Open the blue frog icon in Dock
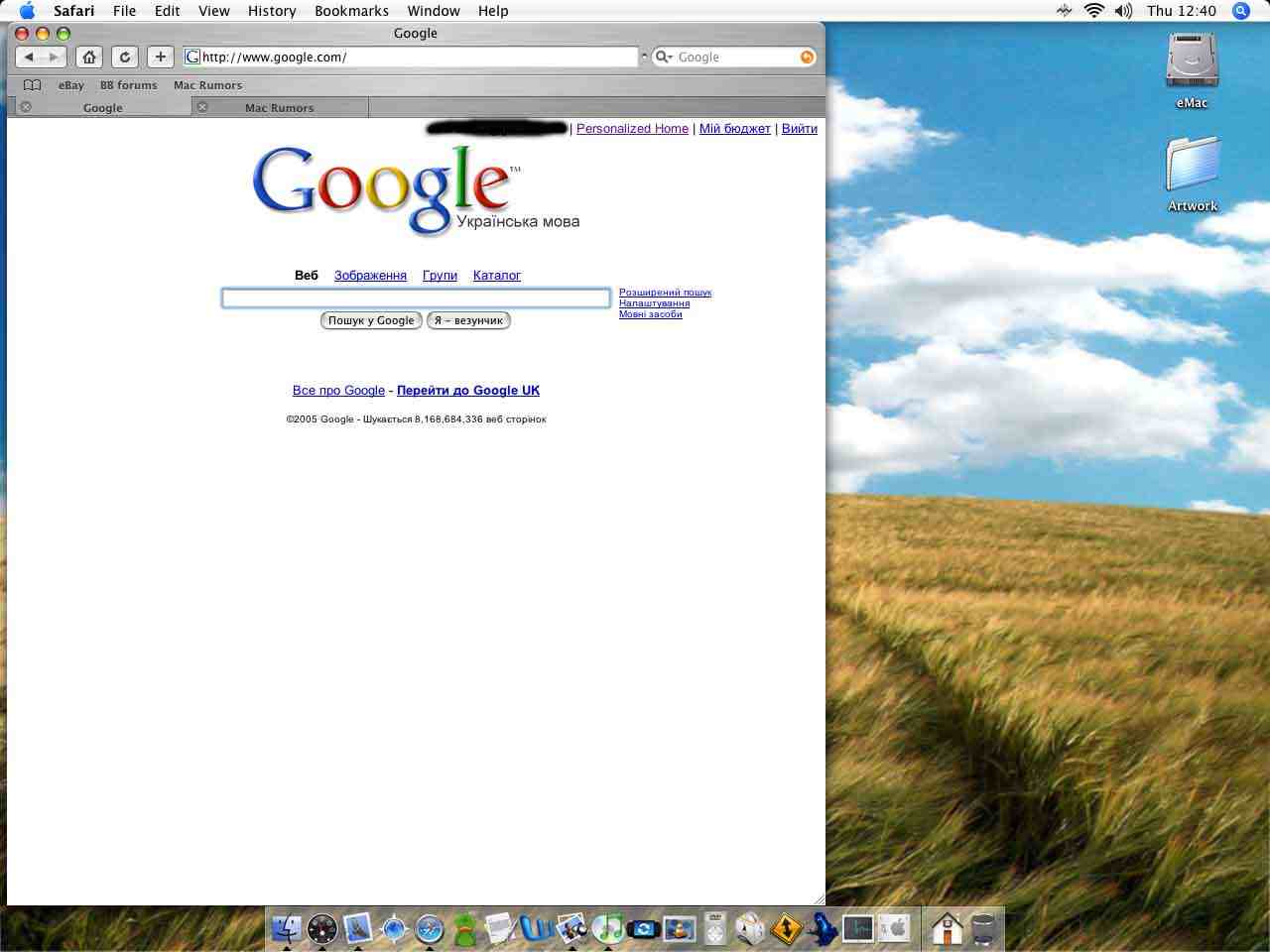The height and width of the screenshot is (952, 1270). click(x=822, y=928)
